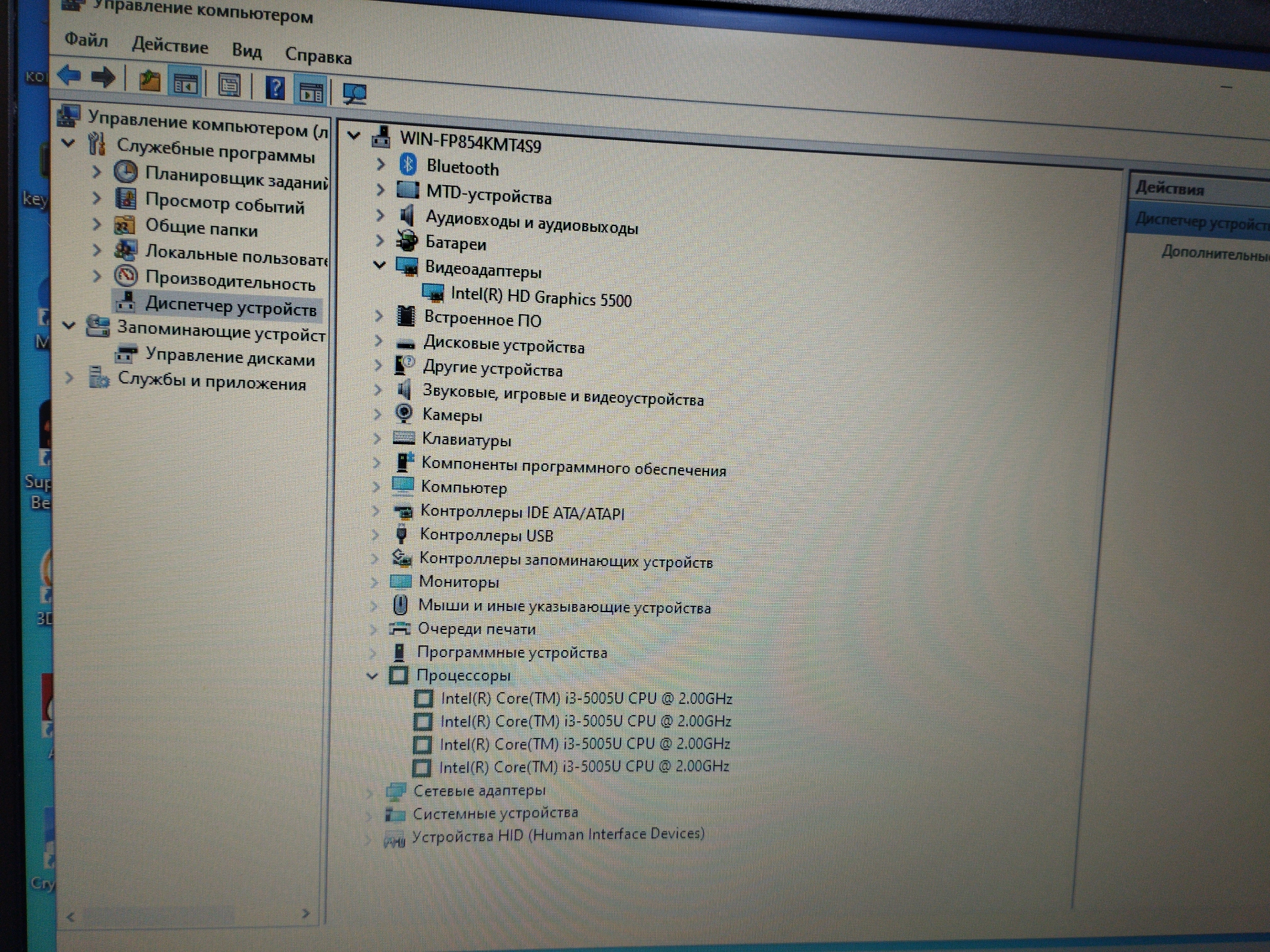Select Управление компьютером root item

click(x=208, y=125)
